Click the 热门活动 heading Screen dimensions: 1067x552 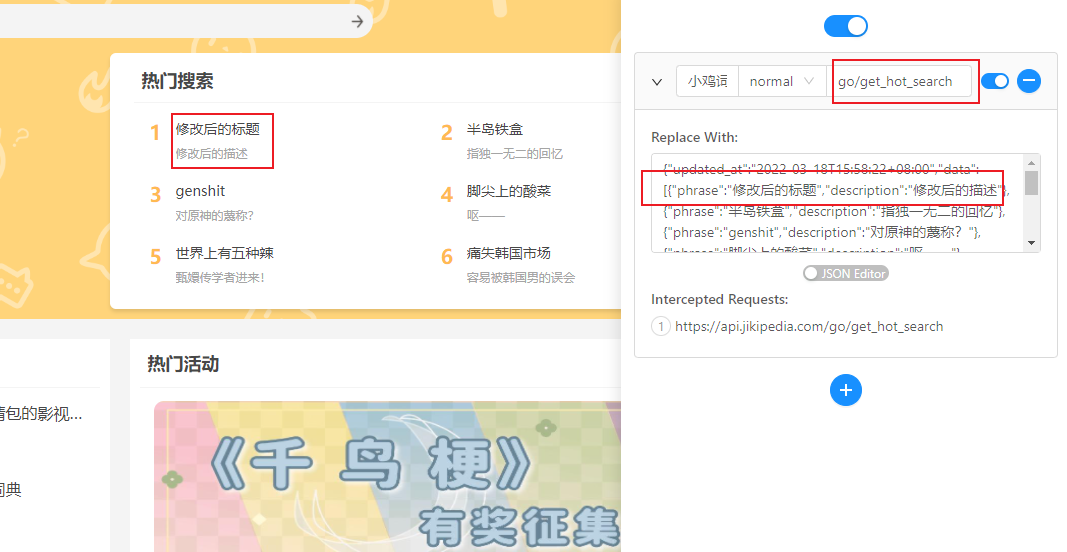click(183, 364)
